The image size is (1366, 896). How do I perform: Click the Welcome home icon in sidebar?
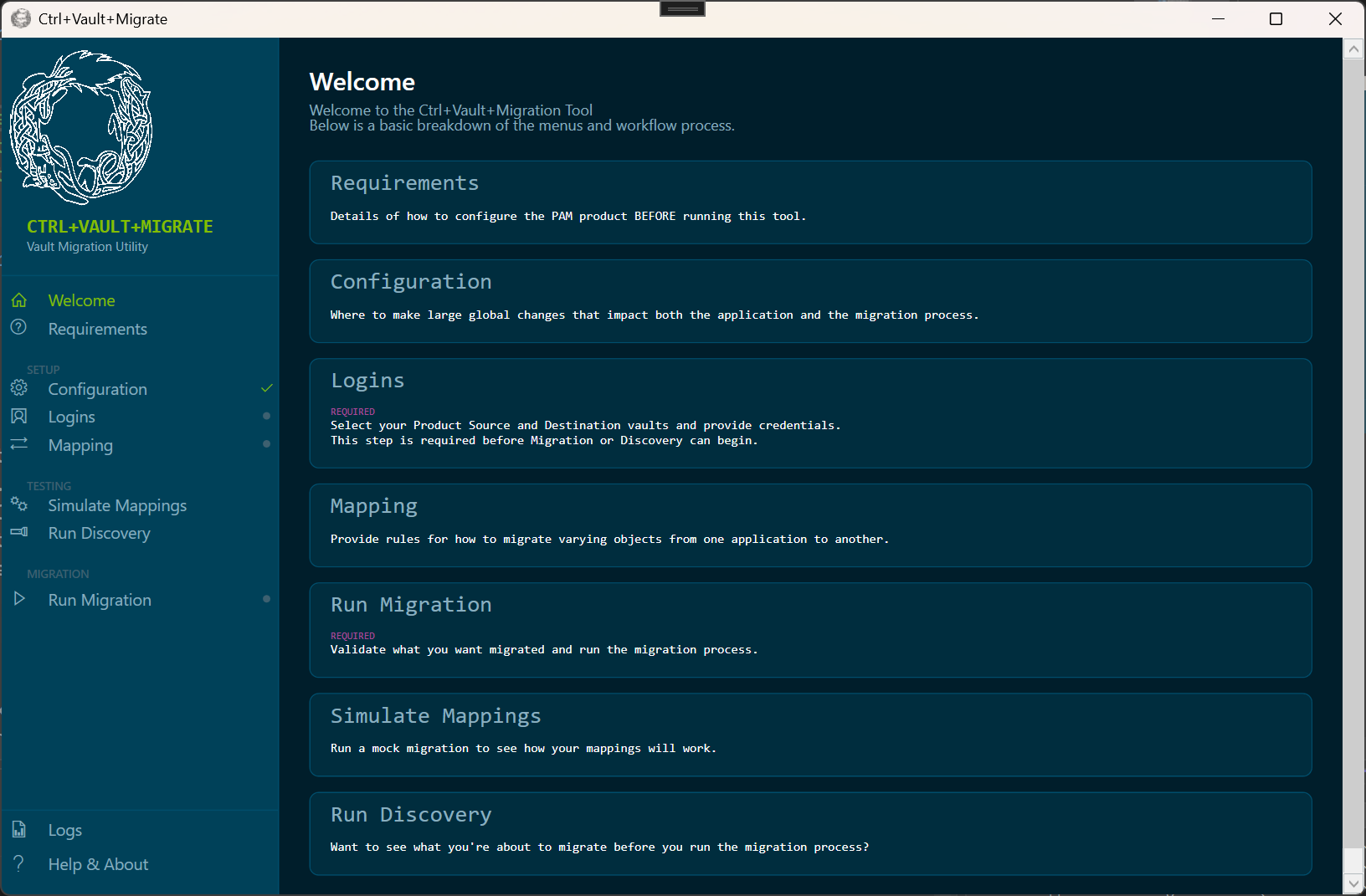19,300
